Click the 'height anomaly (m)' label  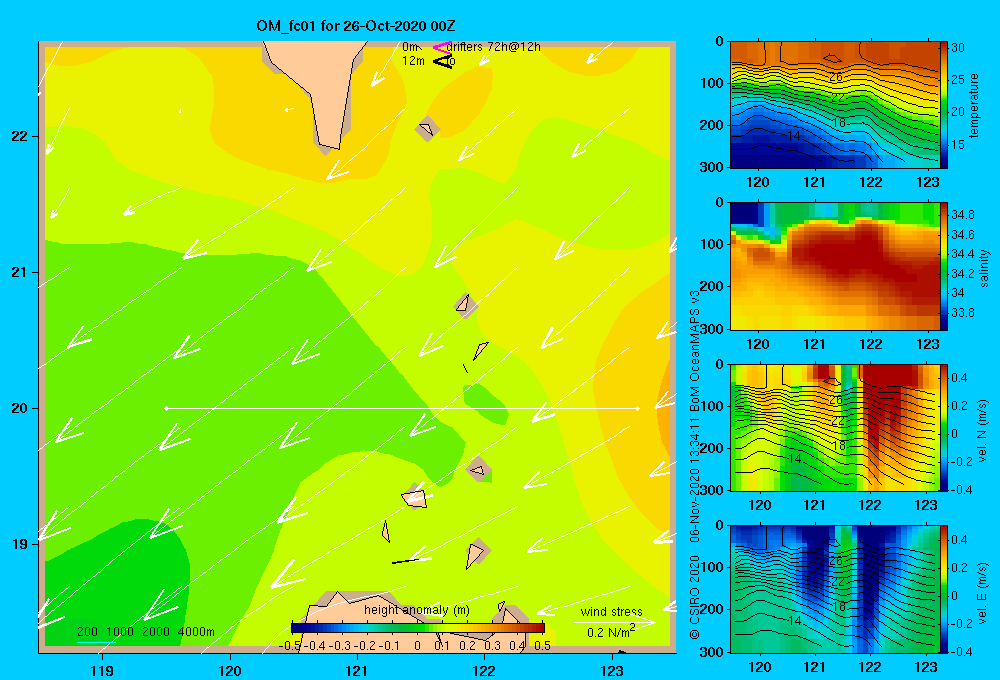[x=417, y=610]
